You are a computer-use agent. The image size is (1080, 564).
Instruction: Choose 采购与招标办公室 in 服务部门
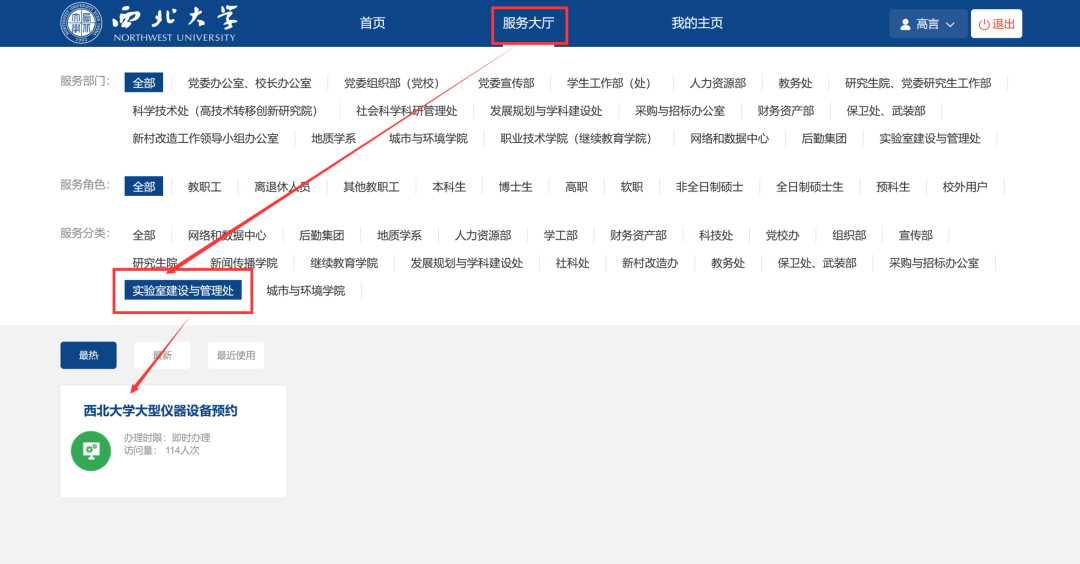[680, 111]
